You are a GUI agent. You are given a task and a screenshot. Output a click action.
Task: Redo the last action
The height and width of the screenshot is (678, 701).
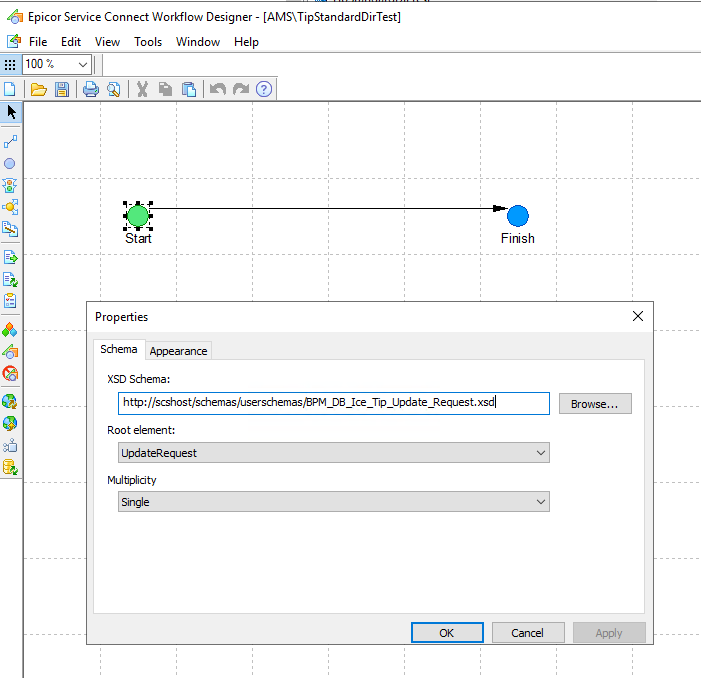point(241,89)
